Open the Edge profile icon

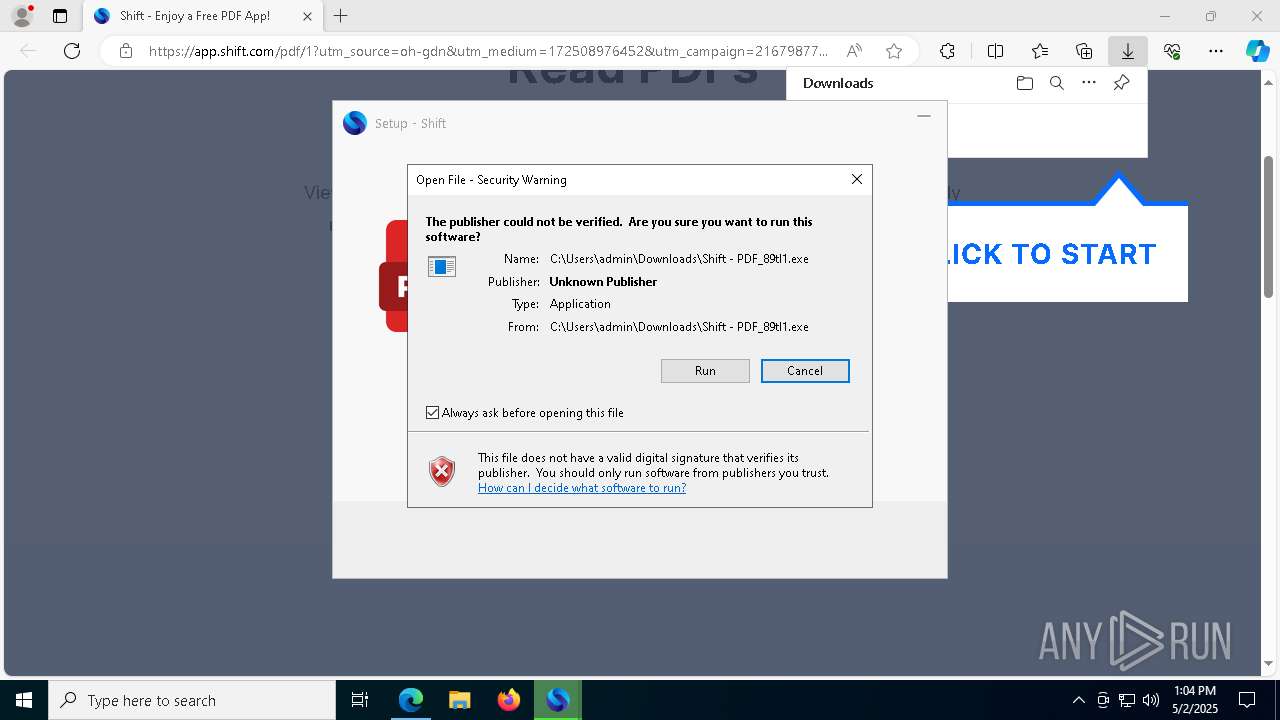[22, 16]
